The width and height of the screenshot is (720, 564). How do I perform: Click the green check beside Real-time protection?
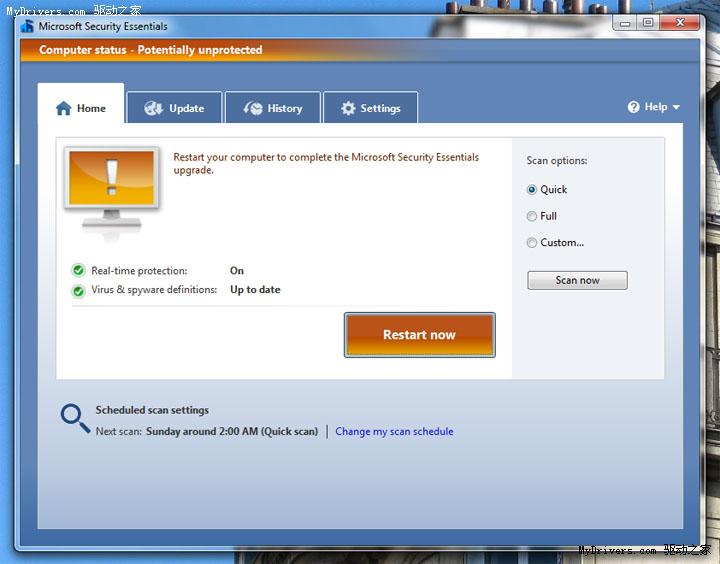[79, 271]
